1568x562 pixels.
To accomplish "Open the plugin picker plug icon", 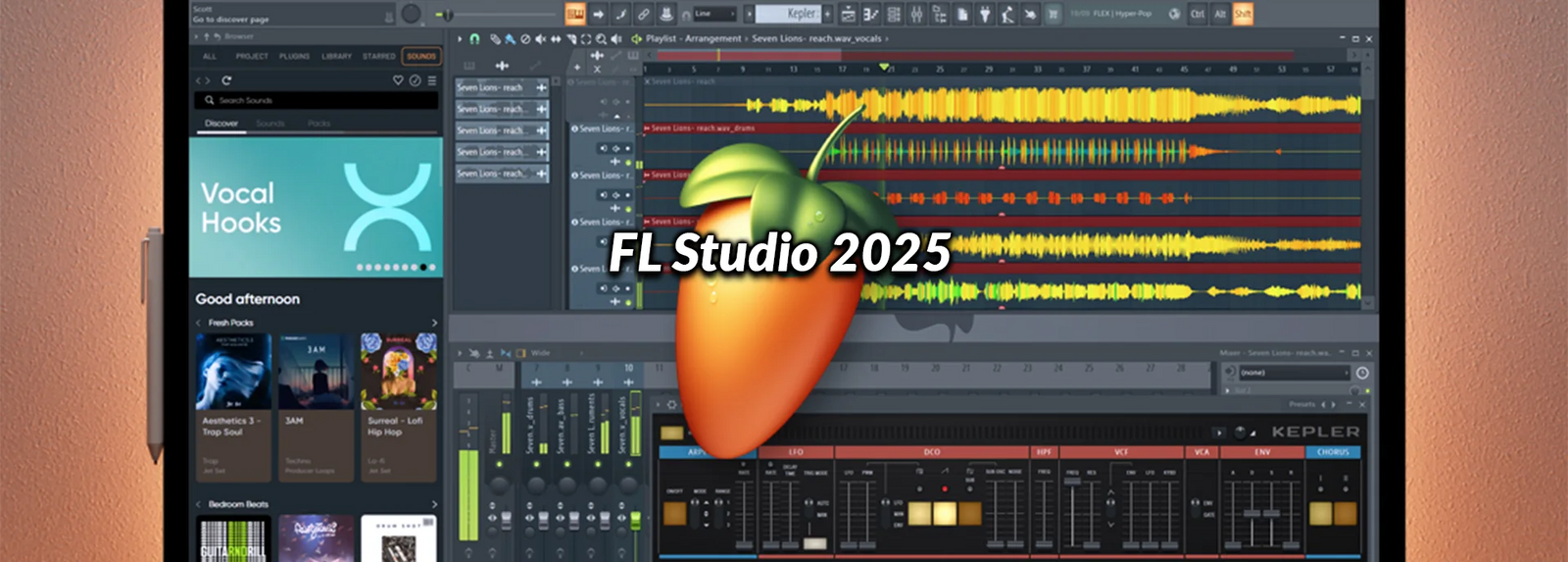I will click(985, 14).
